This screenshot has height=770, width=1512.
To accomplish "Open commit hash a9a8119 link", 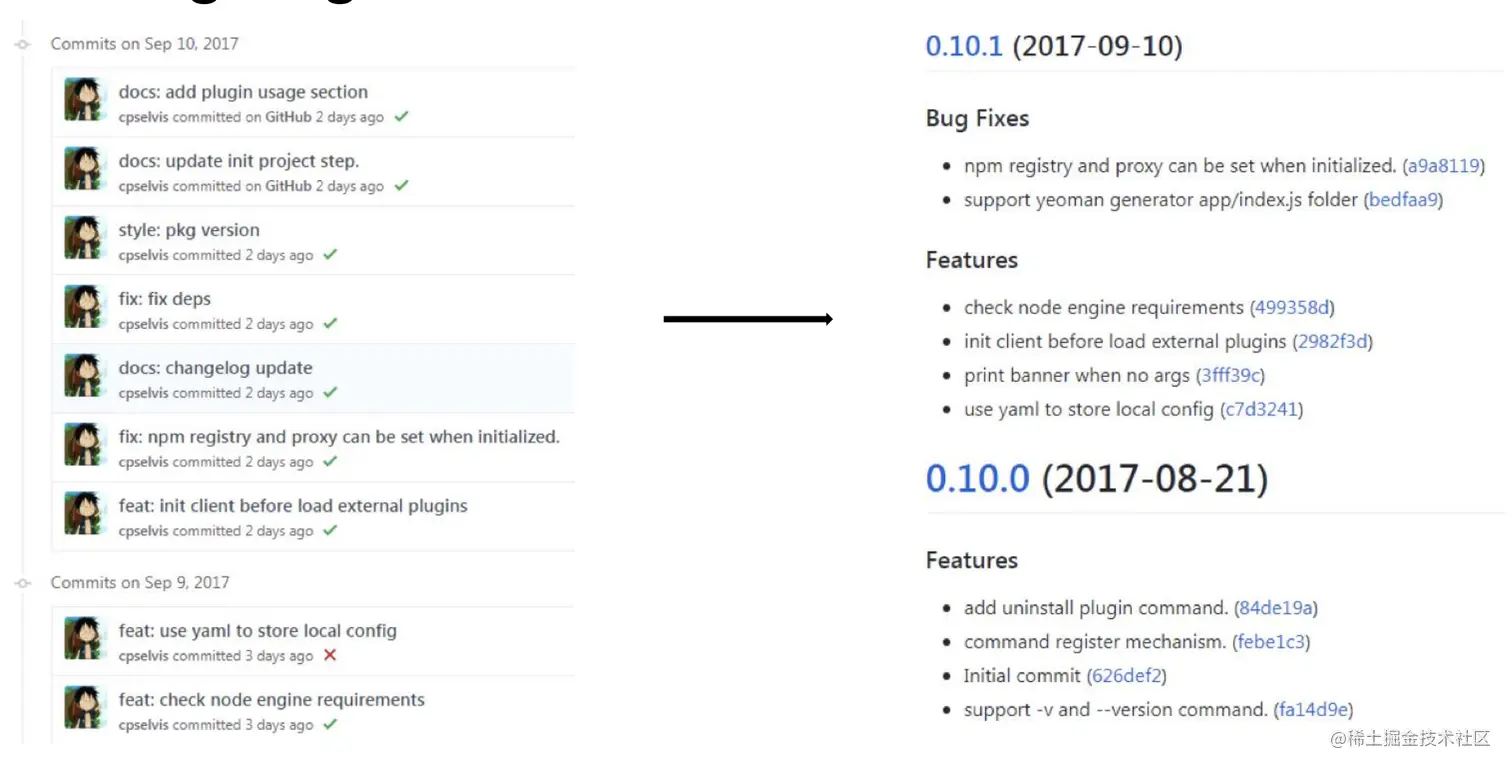I will click(1443, 166).
